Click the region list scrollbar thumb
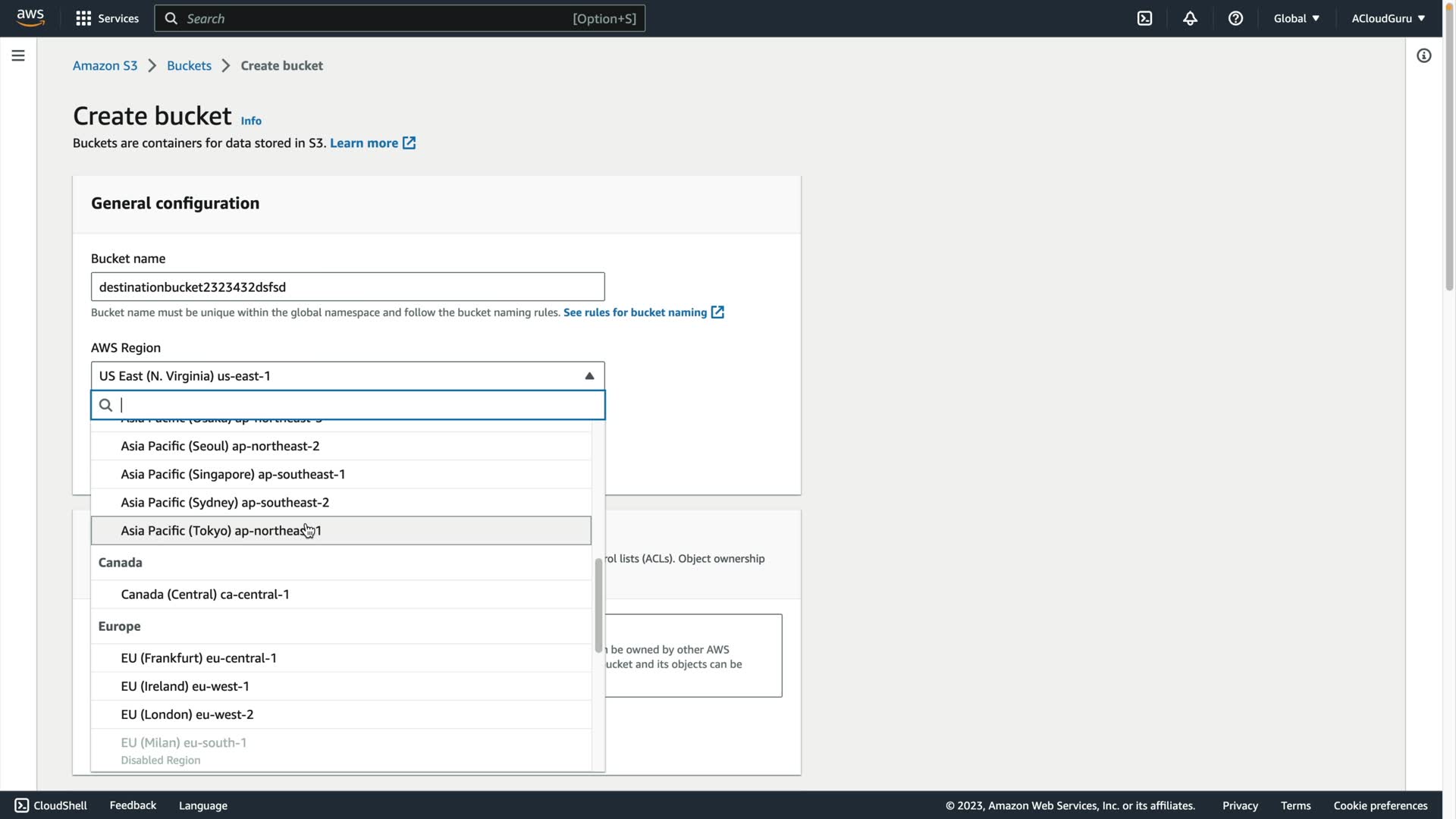Screen dimensions: 1456x819 tap(598, 605)
